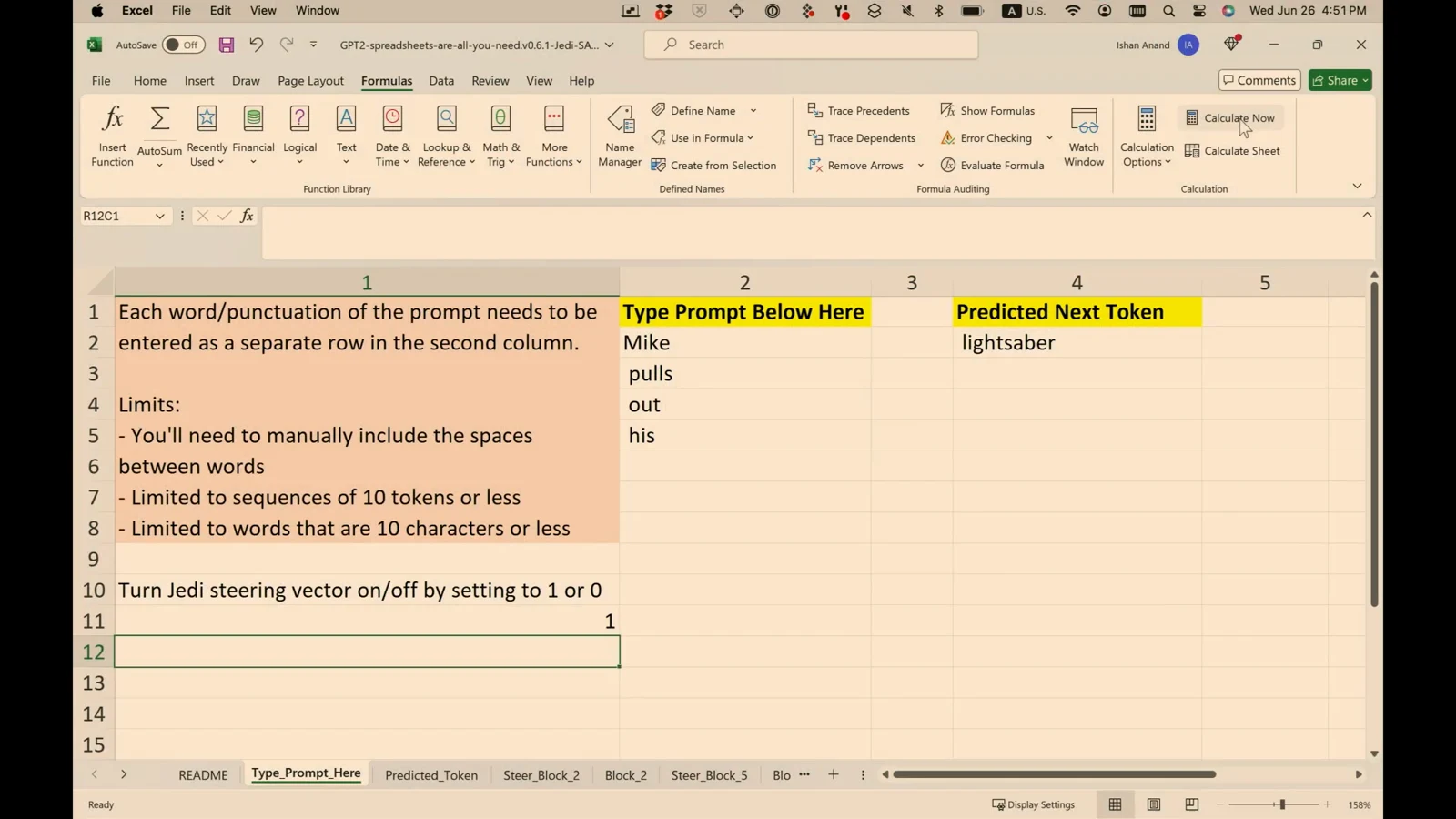
Task: Open the Name Manager
Action: (620, 136)
